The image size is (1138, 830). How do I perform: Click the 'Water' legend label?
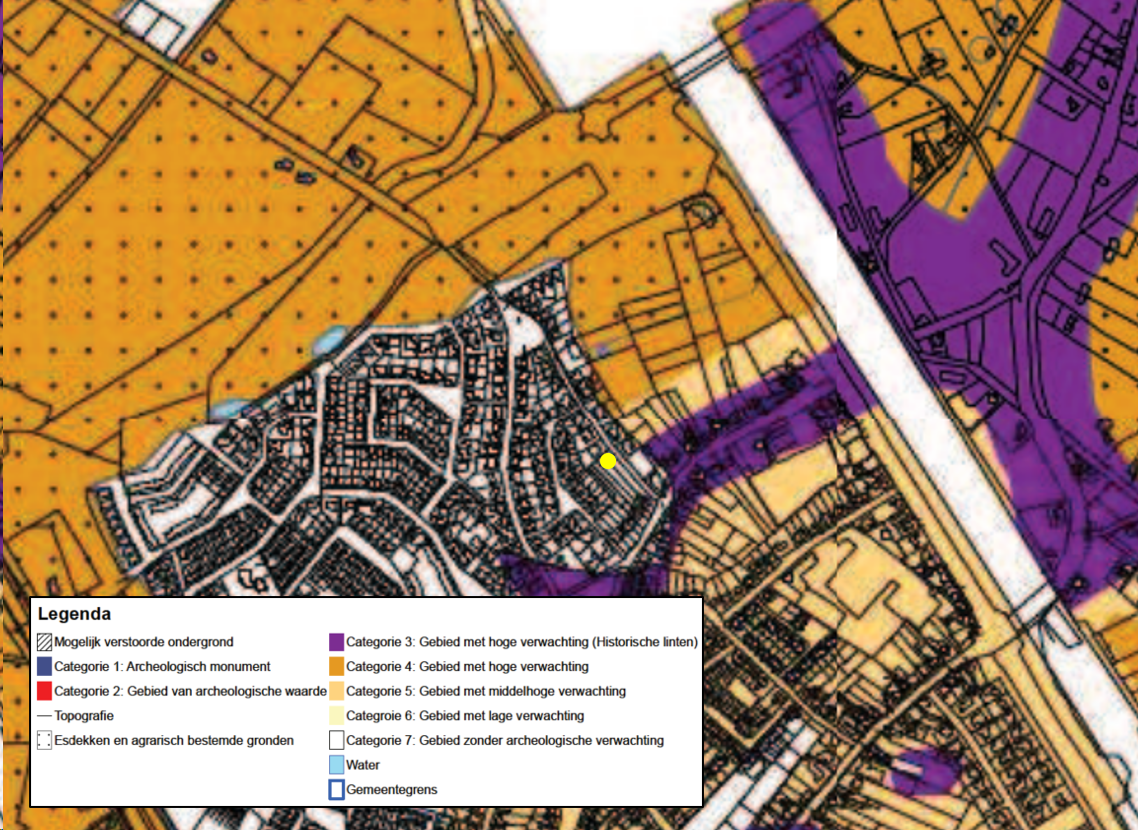363,765
